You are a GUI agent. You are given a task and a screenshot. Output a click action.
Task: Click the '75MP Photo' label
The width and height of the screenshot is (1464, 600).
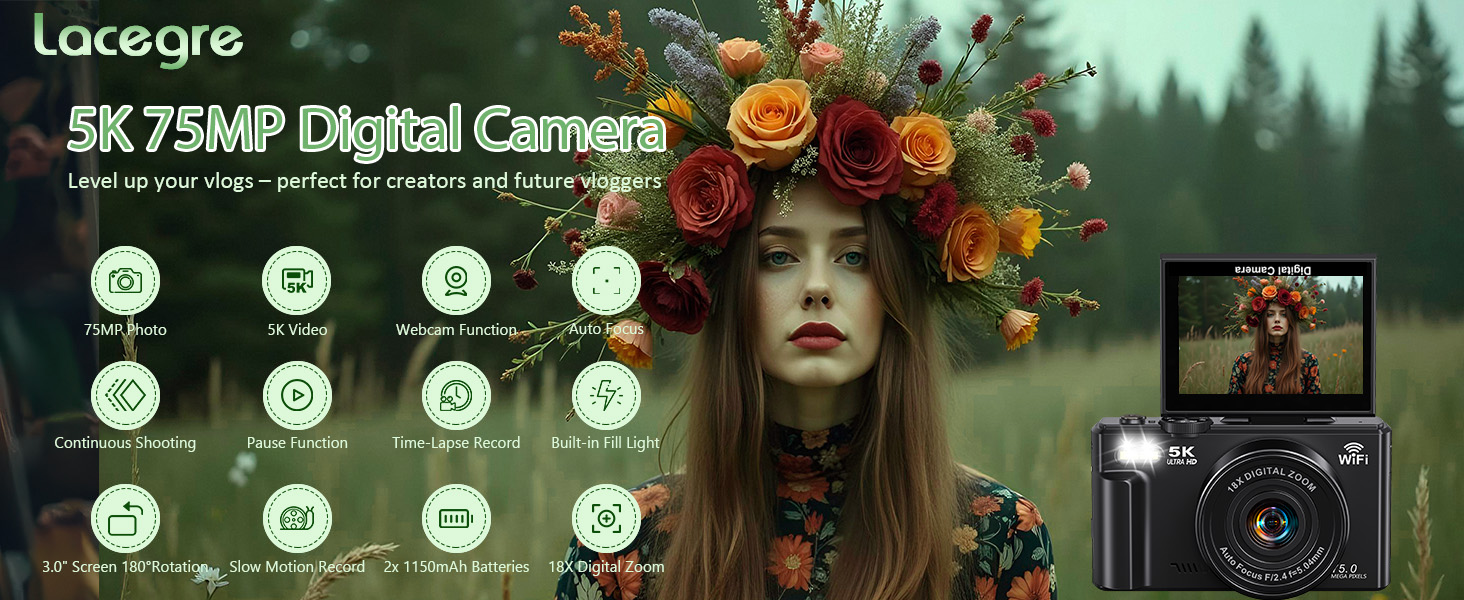[125, 329]
